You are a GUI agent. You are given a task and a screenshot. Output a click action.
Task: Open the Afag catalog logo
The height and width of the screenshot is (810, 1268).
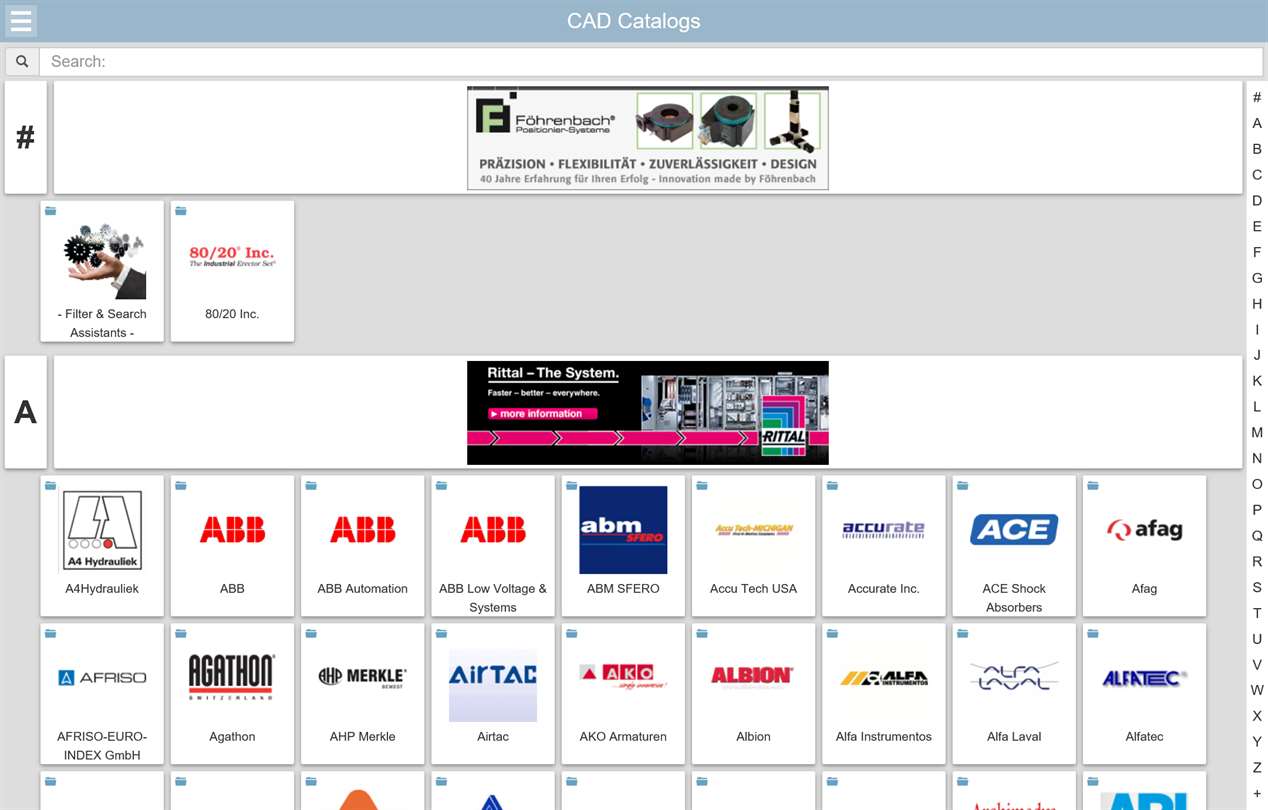click(1144, 530)
